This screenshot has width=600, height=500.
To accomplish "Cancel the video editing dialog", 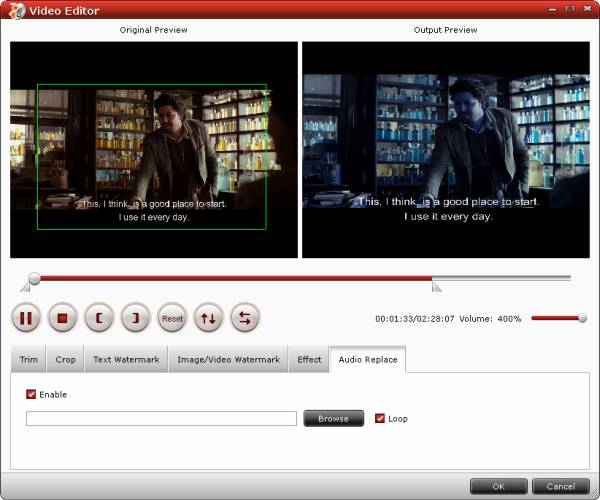I will 561,486.
